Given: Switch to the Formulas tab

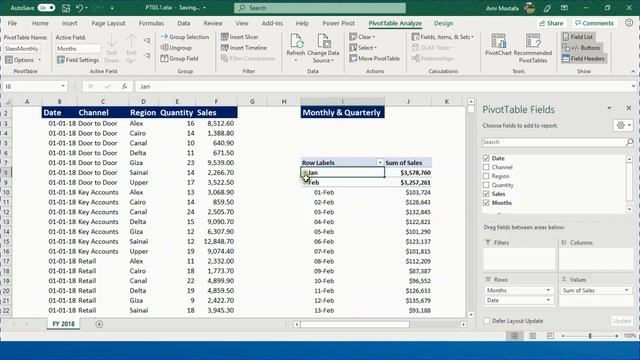Looking at the screenshot, I should 151,23.
